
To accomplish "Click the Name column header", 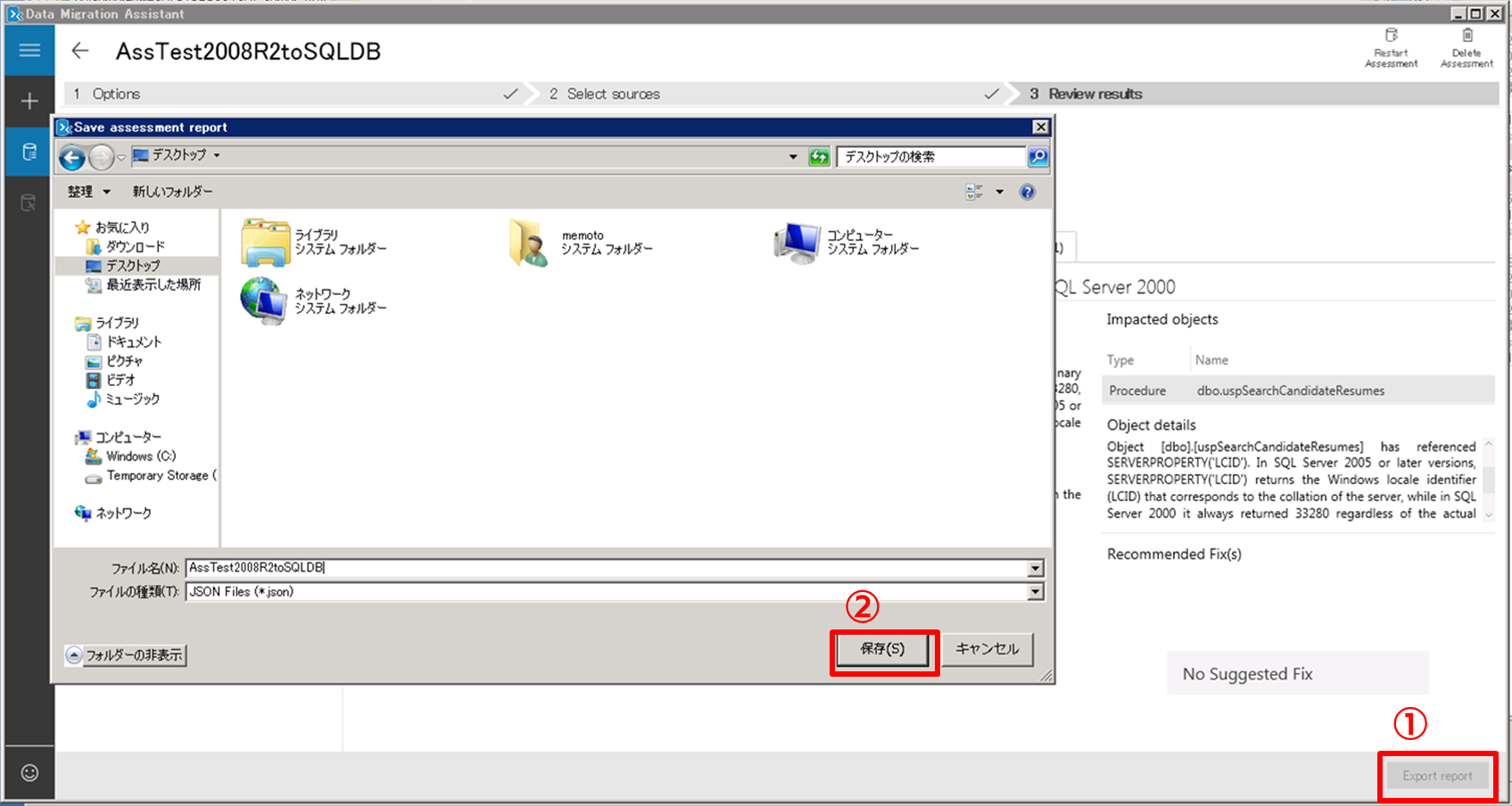I will 1211,360.
